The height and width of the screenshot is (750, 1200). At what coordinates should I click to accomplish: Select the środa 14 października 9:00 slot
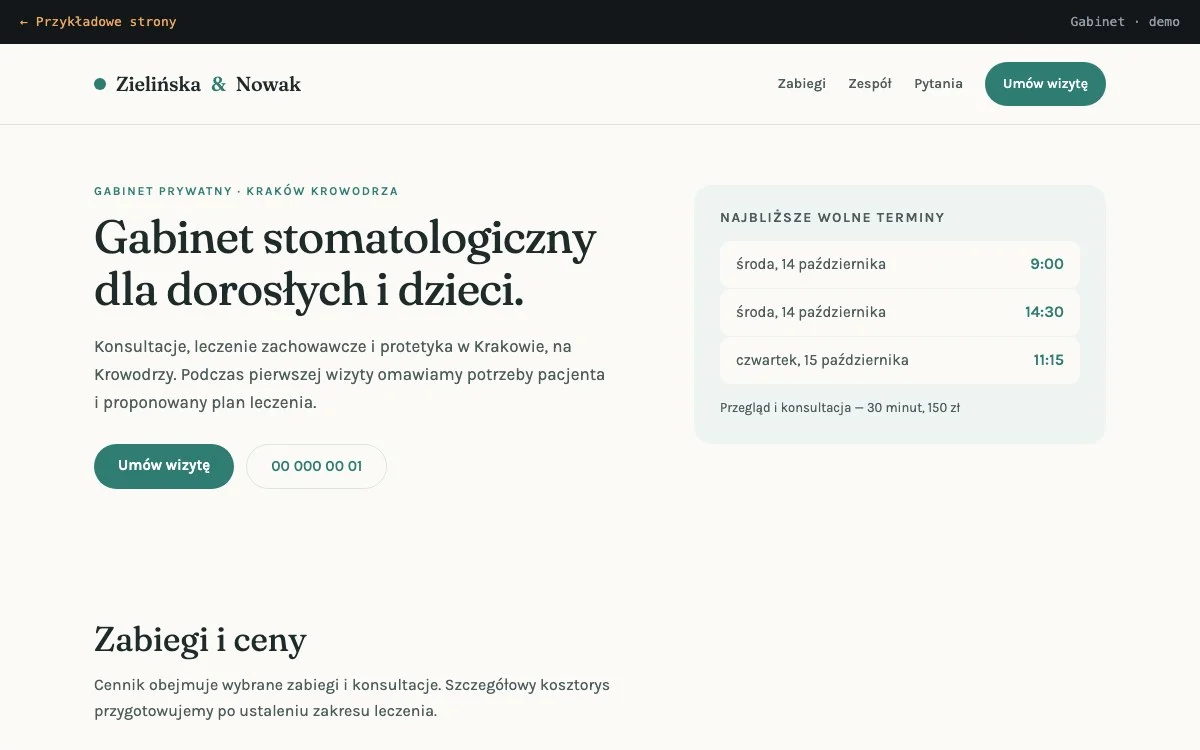click(900, 264)
